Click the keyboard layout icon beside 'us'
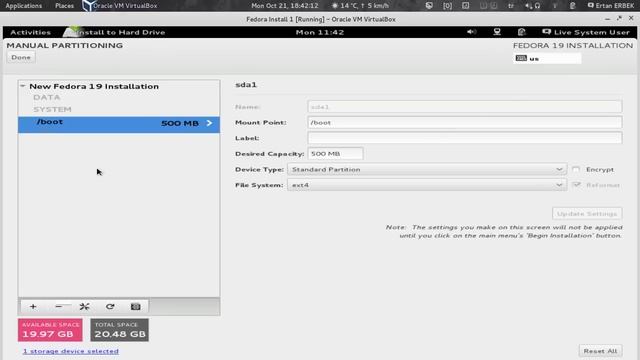 (x=521, y=58)
